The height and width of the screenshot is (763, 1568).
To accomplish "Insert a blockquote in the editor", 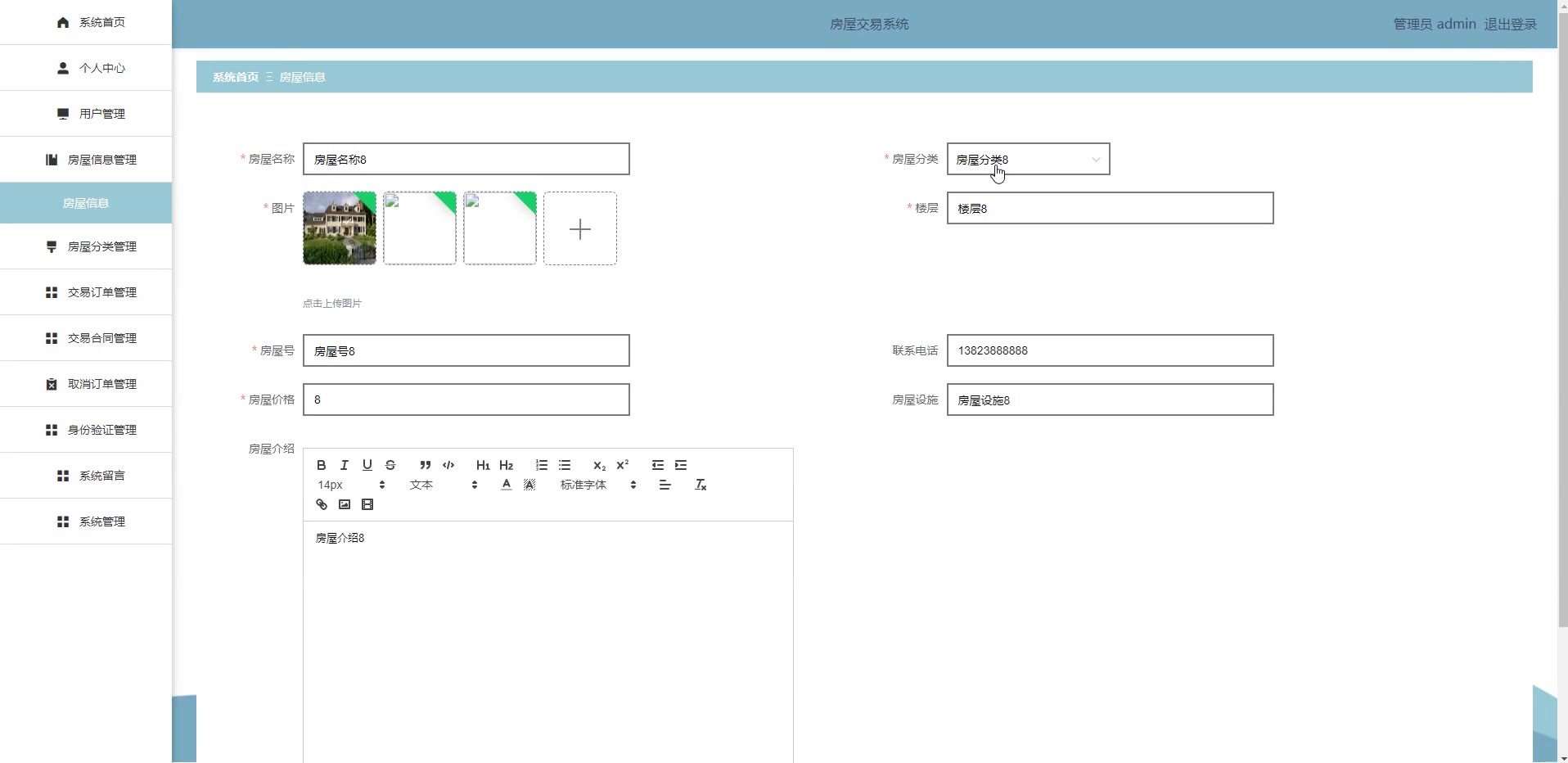I will coord(426,465).
